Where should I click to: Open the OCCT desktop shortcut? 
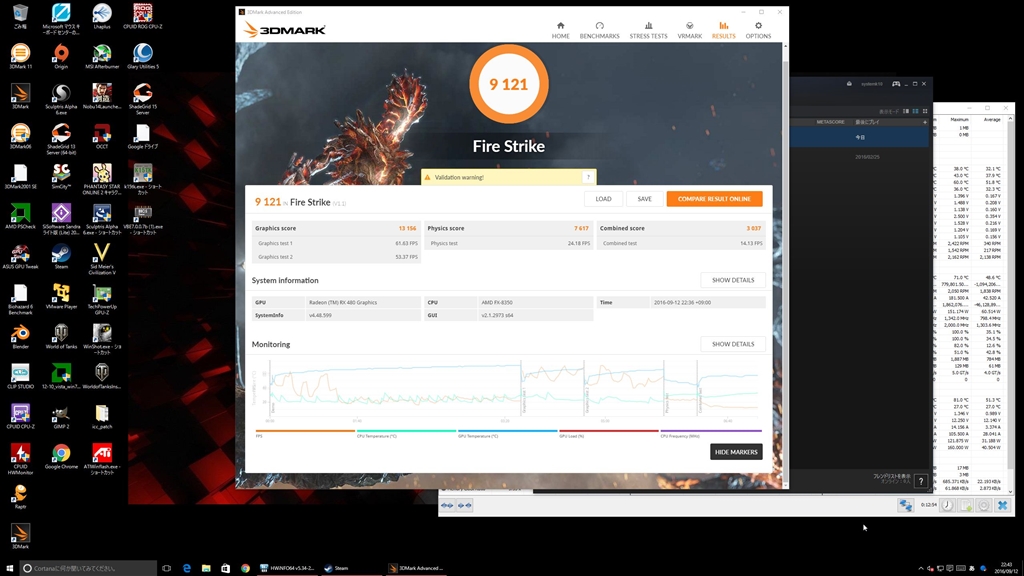(102, 136)
